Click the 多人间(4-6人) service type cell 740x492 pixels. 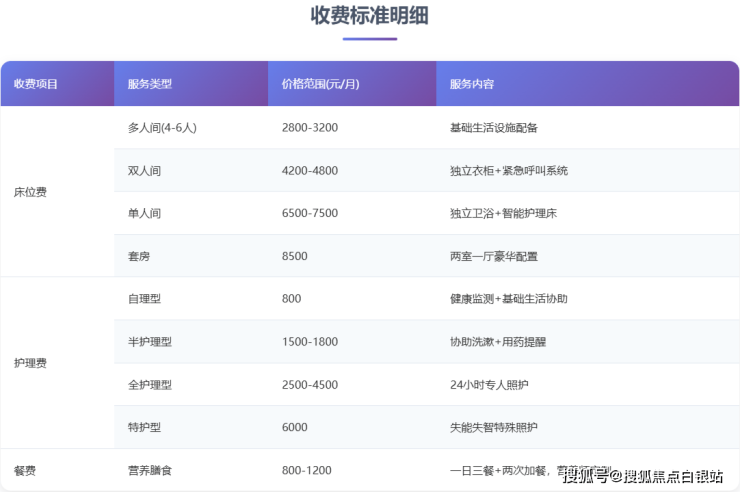tap(162, 128)
